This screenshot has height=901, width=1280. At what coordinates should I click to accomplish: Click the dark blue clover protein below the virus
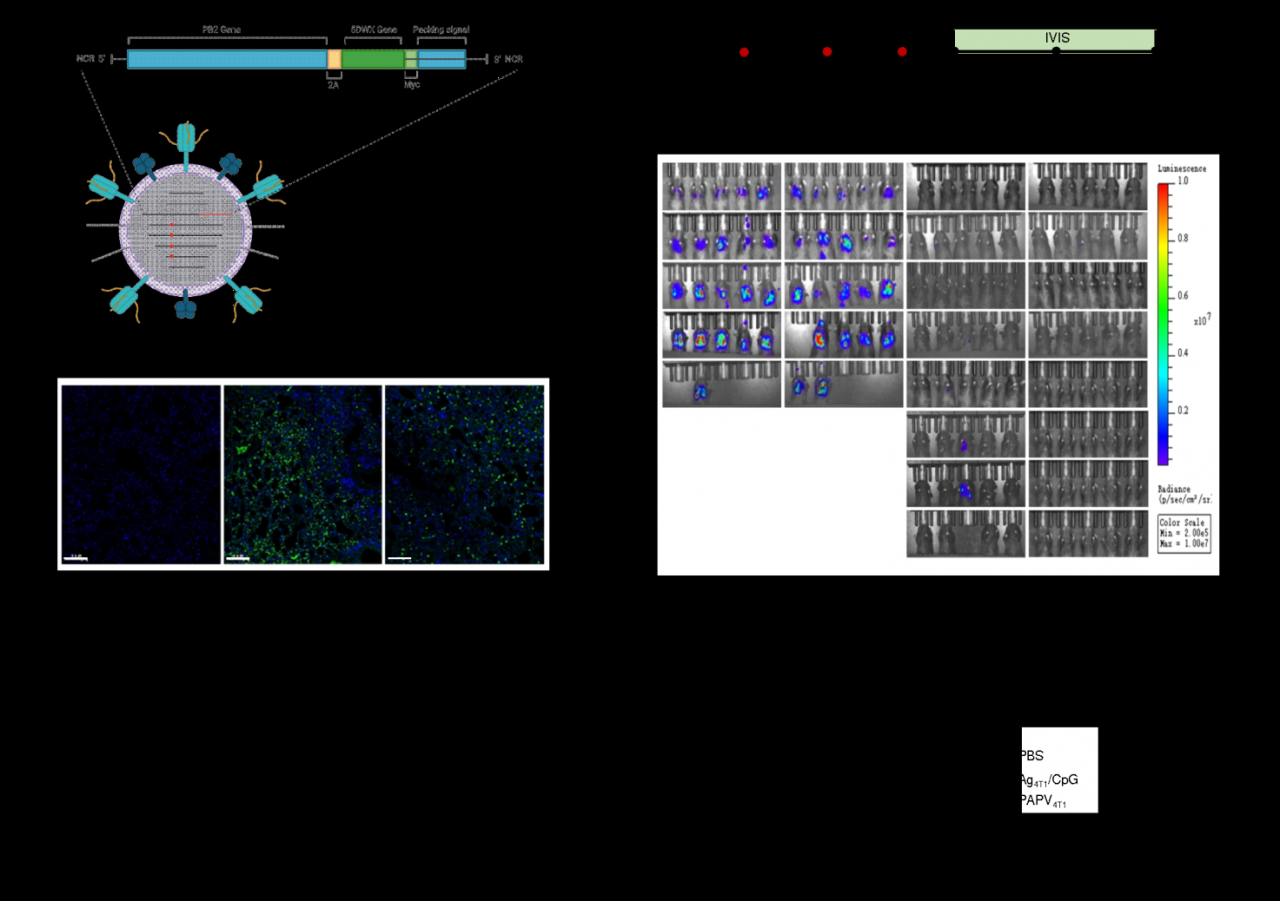pos(186,306)
